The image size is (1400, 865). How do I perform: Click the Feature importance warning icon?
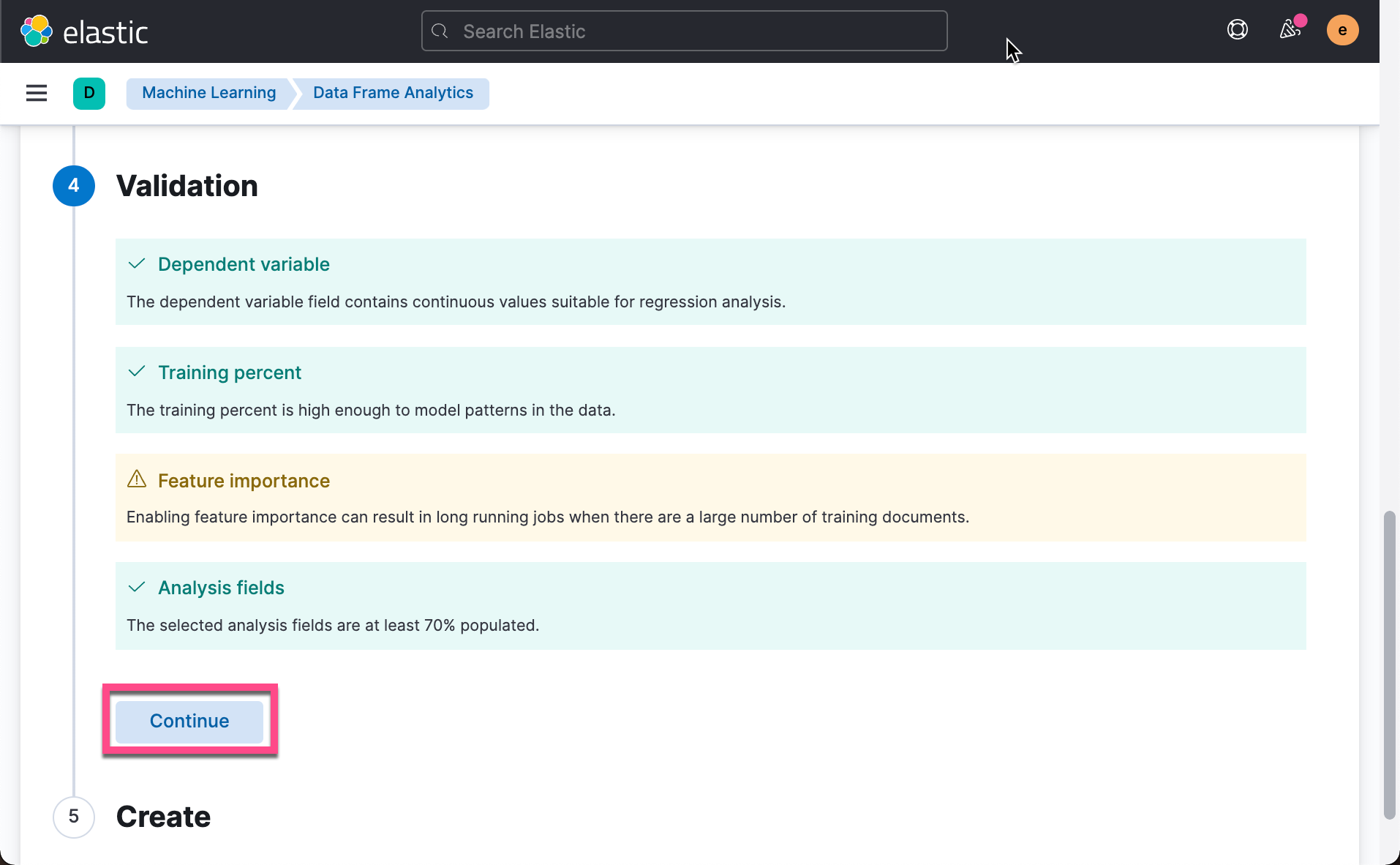pyautogui.click(x=136, y=480)
